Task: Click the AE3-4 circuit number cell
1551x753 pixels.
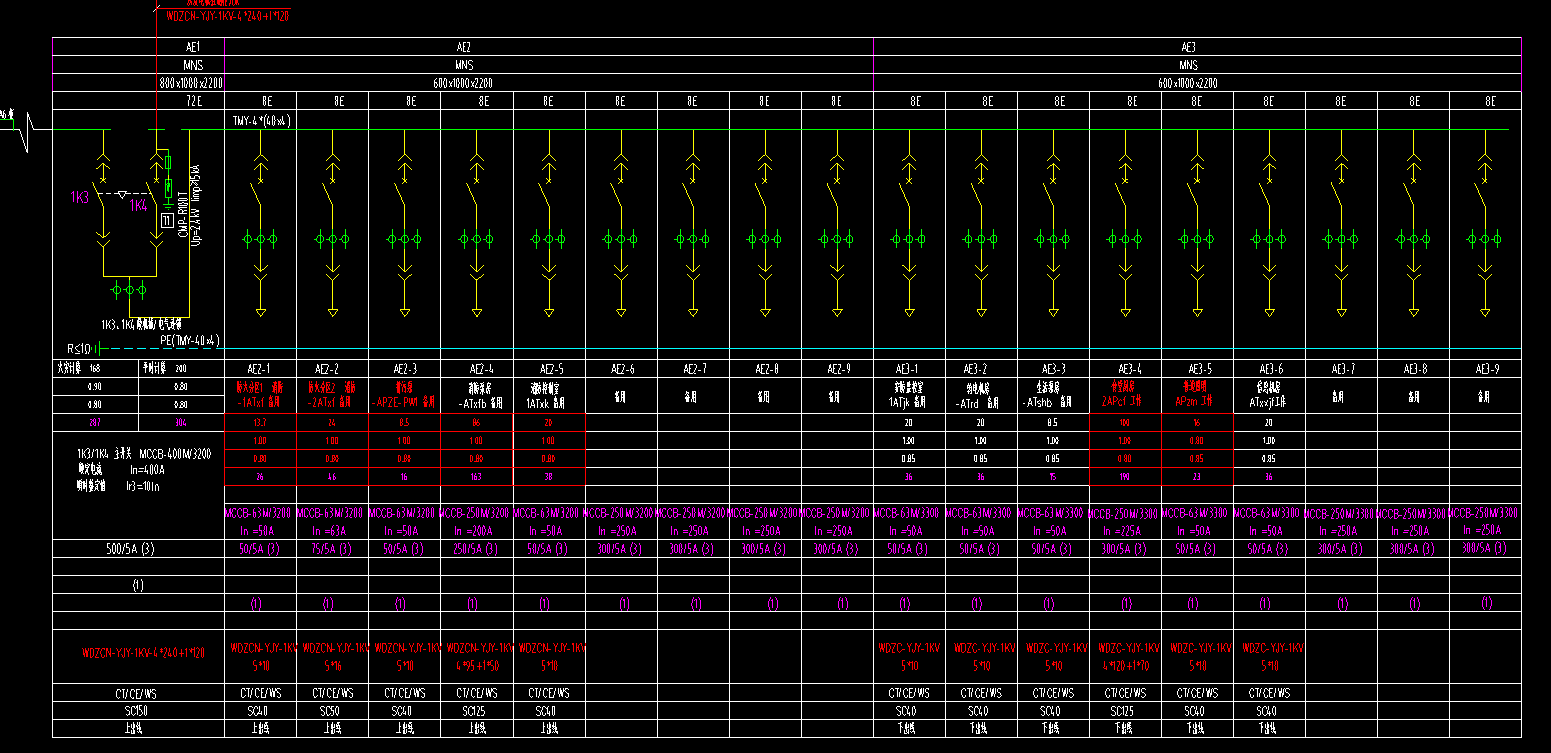Action: [x=1124, y=369]
